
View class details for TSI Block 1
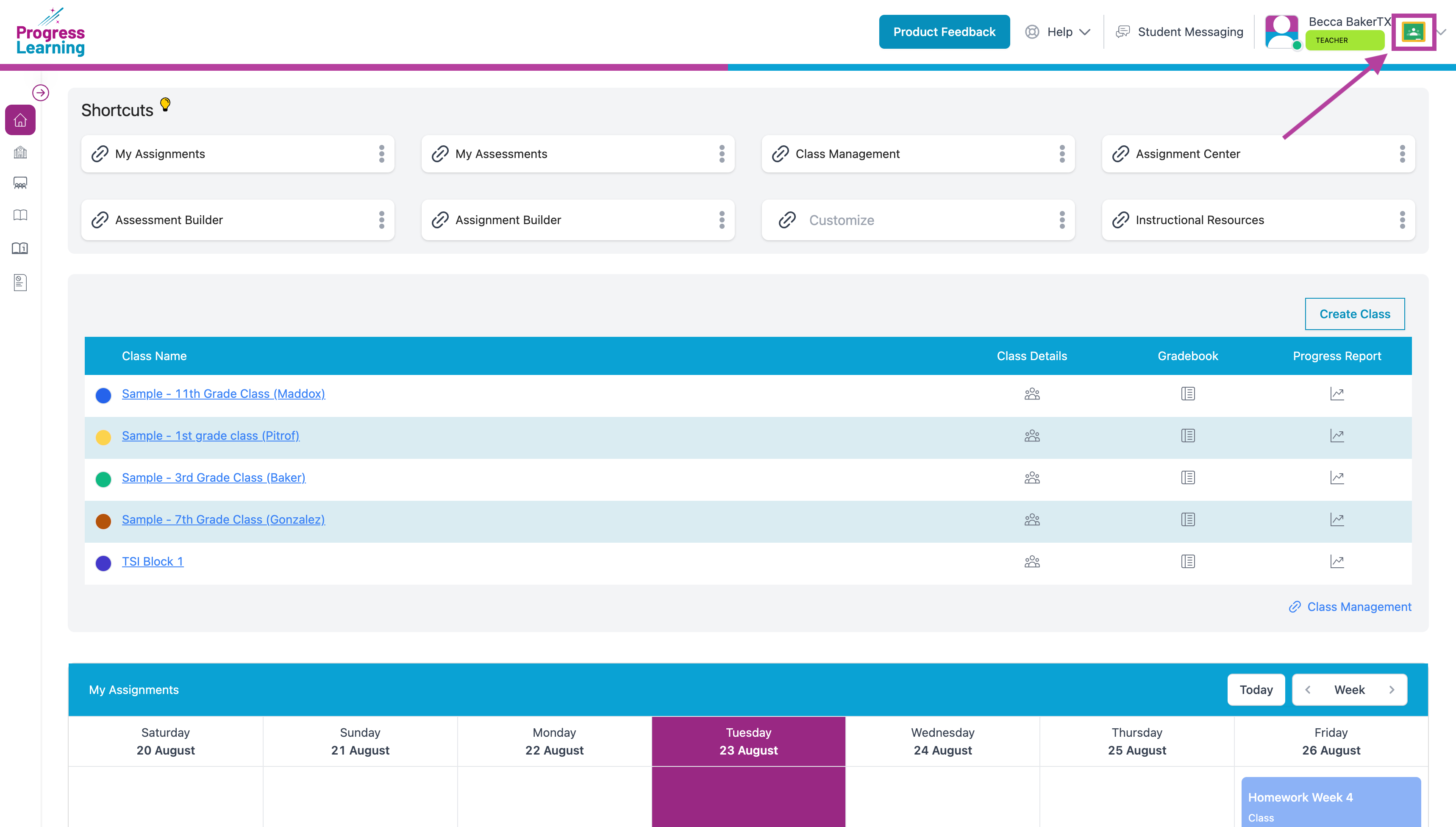coord(1032,562)
